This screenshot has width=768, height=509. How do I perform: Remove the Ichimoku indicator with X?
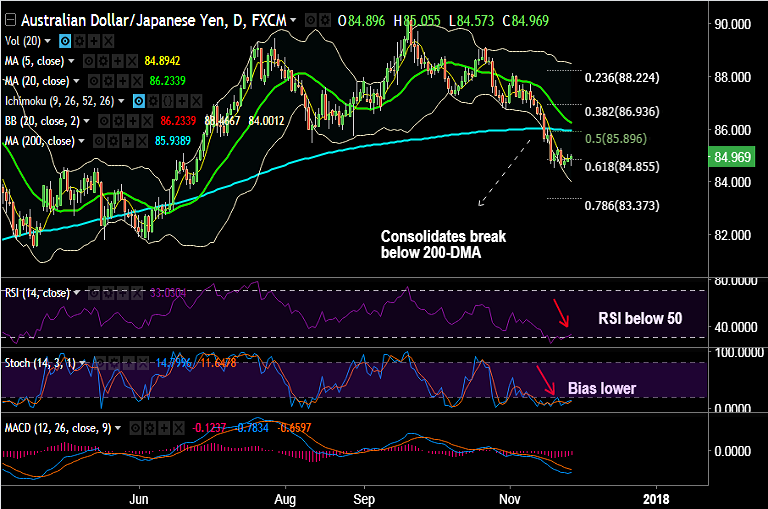tap(196, 101)
